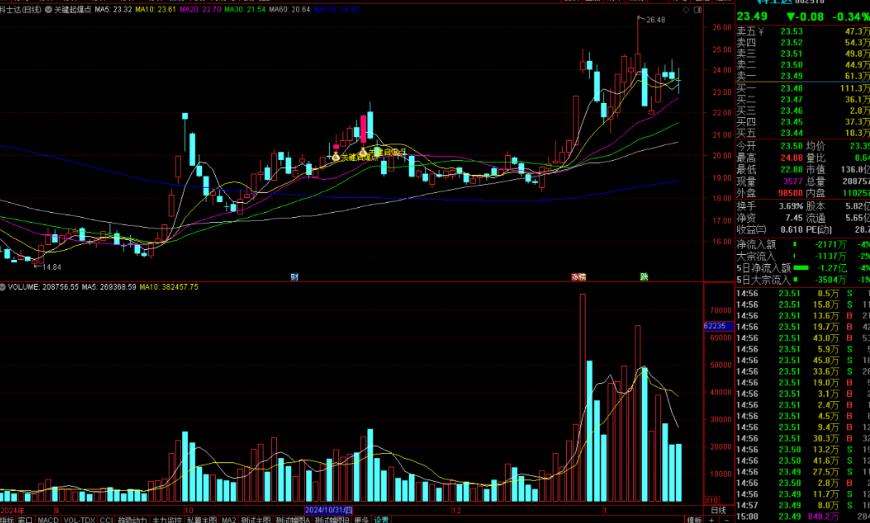The image size is (870, 523).
Task: Click the 日线 period button
Action: click(x=719, y=510)
